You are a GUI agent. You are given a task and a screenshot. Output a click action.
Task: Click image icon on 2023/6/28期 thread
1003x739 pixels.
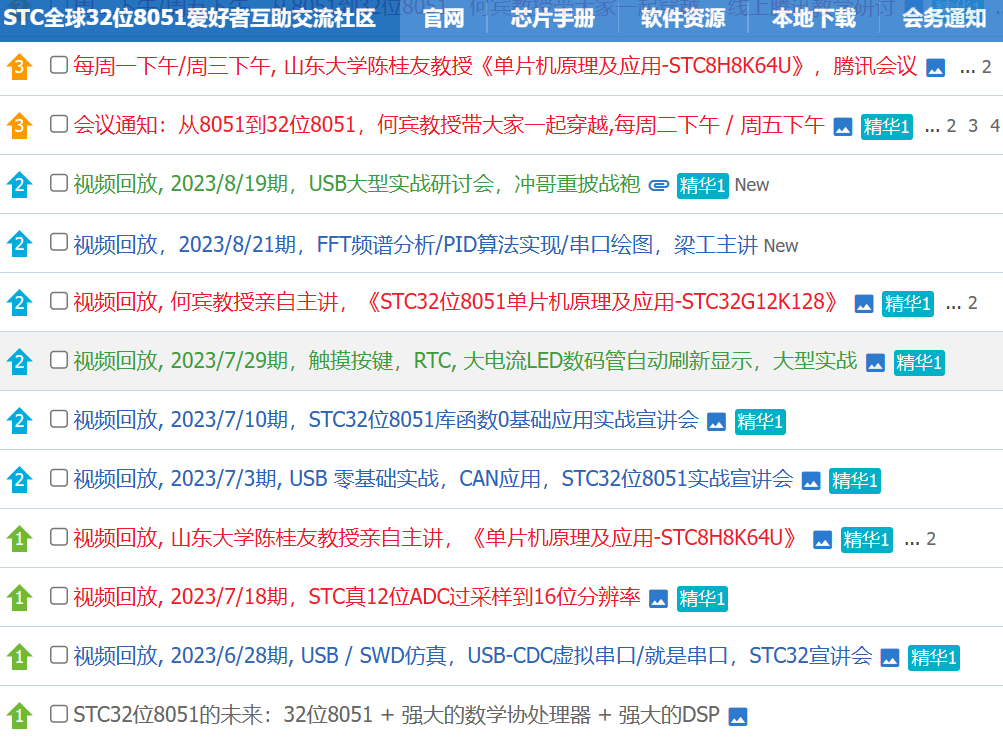[890, 658]
